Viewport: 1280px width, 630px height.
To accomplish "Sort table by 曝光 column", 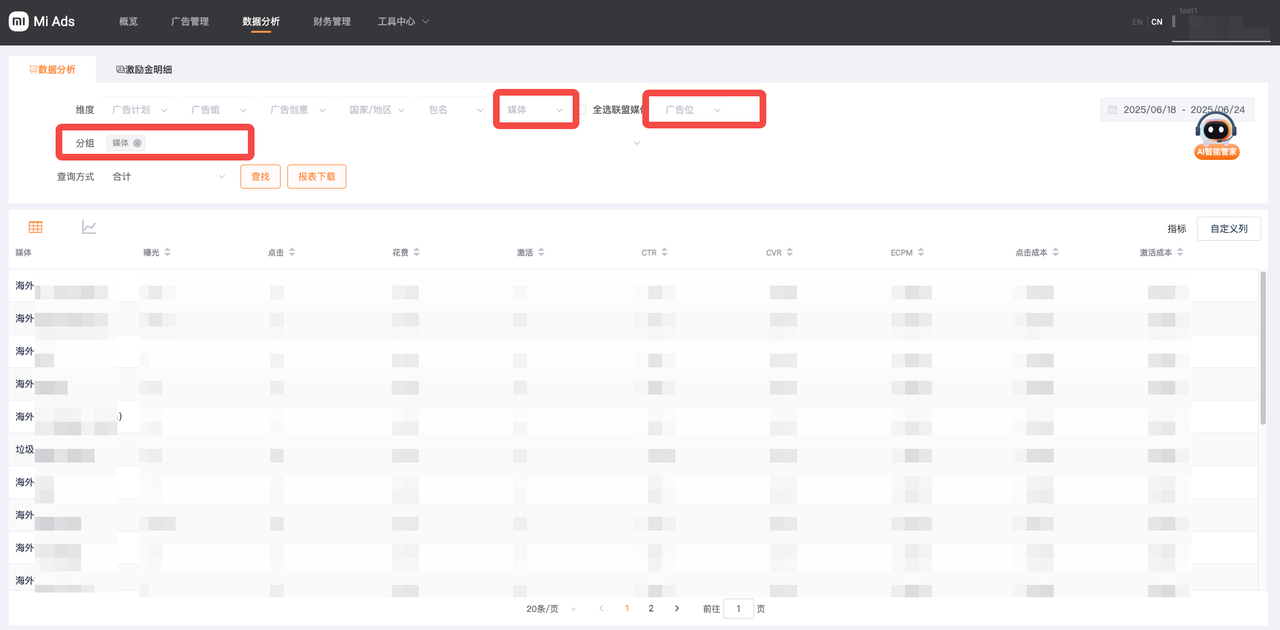I will click(168, 253).
